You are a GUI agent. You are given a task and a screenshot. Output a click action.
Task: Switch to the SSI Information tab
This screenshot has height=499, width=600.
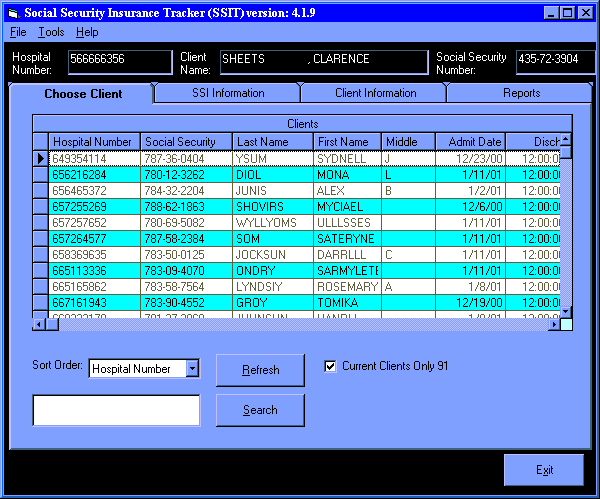[x=228, y=93]
